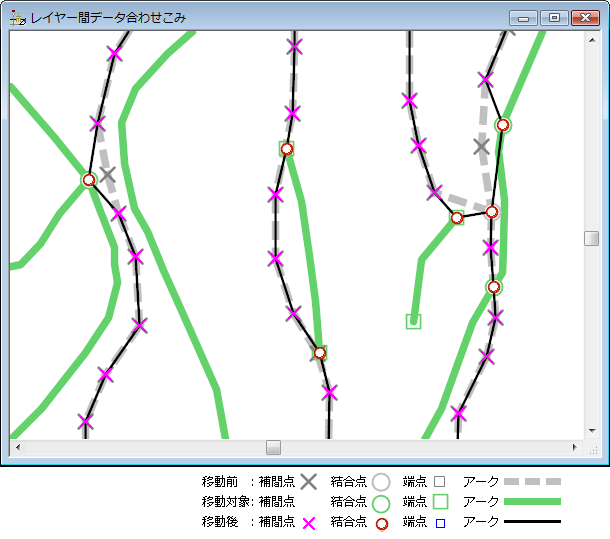Click the legend label 移動後
The width and height of the screenshot is (610, 539).
click(x=220, y=521)
